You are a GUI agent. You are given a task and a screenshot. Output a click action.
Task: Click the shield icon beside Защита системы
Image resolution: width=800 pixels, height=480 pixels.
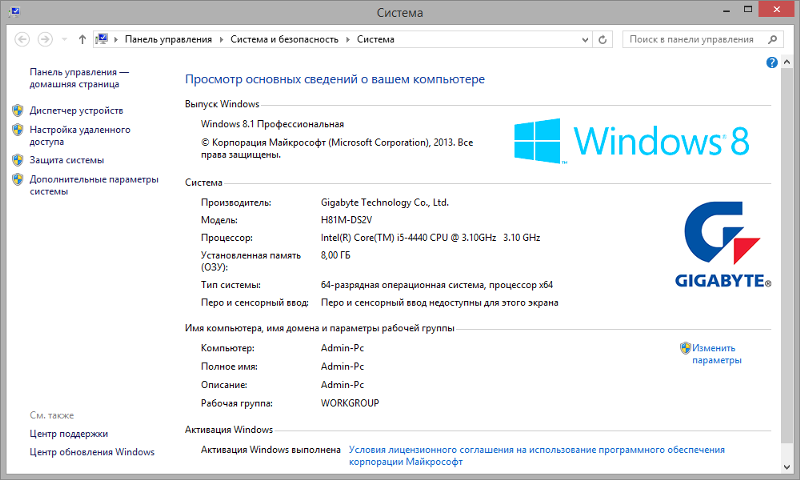point(17,160)
